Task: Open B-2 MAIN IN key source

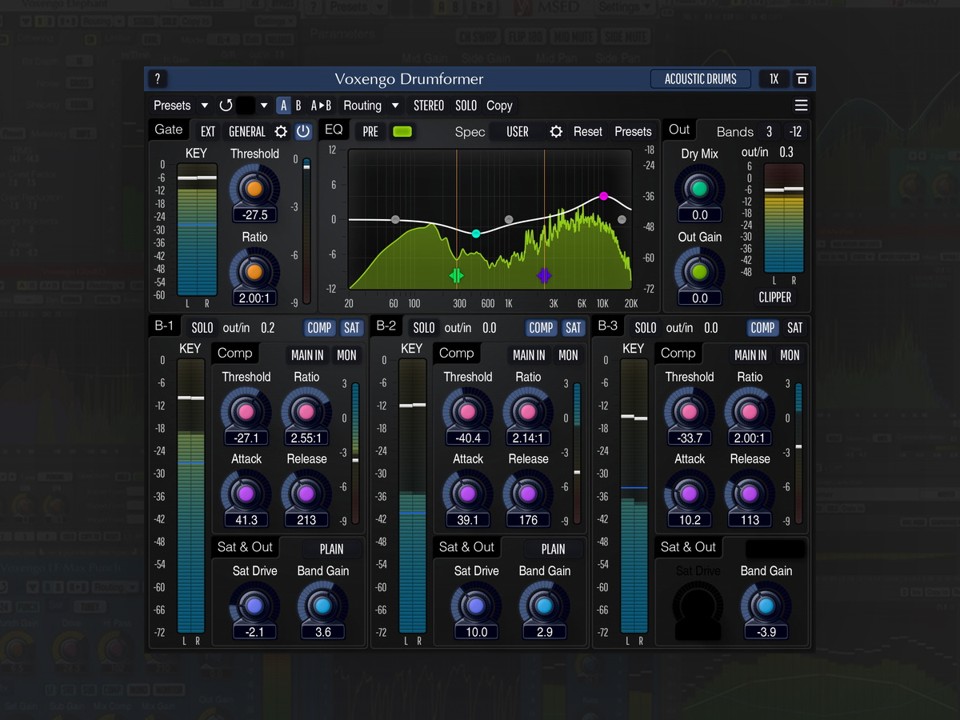Action: pos(529,355)
